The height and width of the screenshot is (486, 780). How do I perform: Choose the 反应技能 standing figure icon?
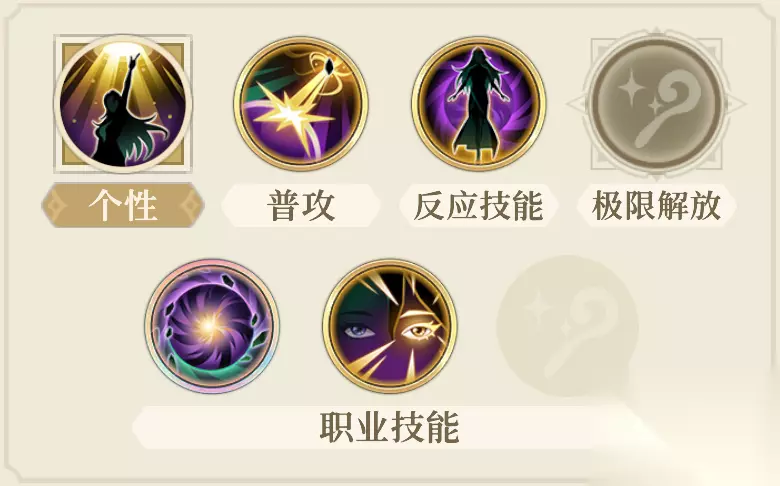479,104
